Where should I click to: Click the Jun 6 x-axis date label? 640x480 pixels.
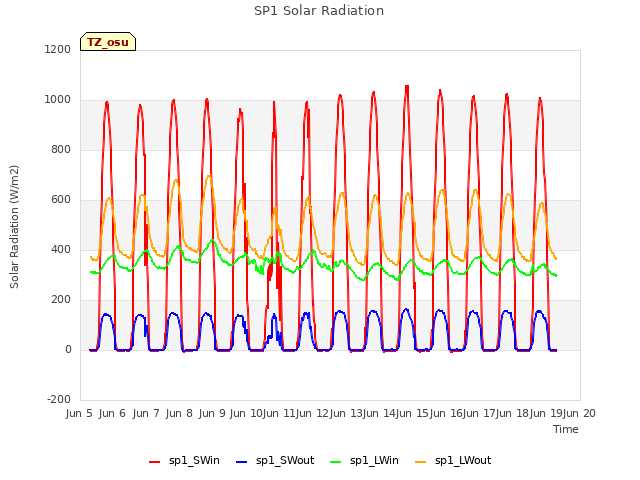tap(112, 413)
